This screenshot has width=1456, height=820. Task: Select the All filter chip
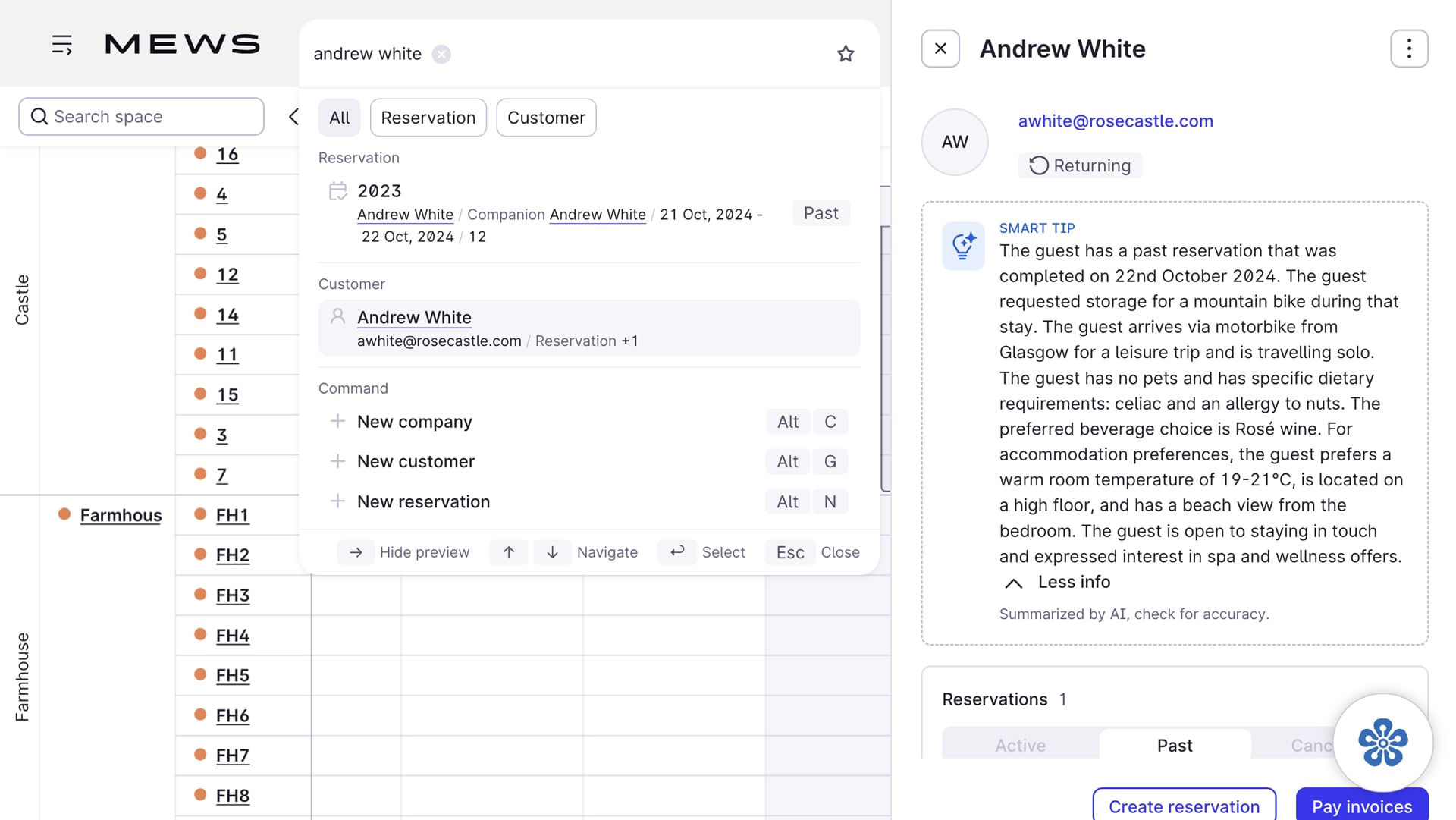point(339,118)
